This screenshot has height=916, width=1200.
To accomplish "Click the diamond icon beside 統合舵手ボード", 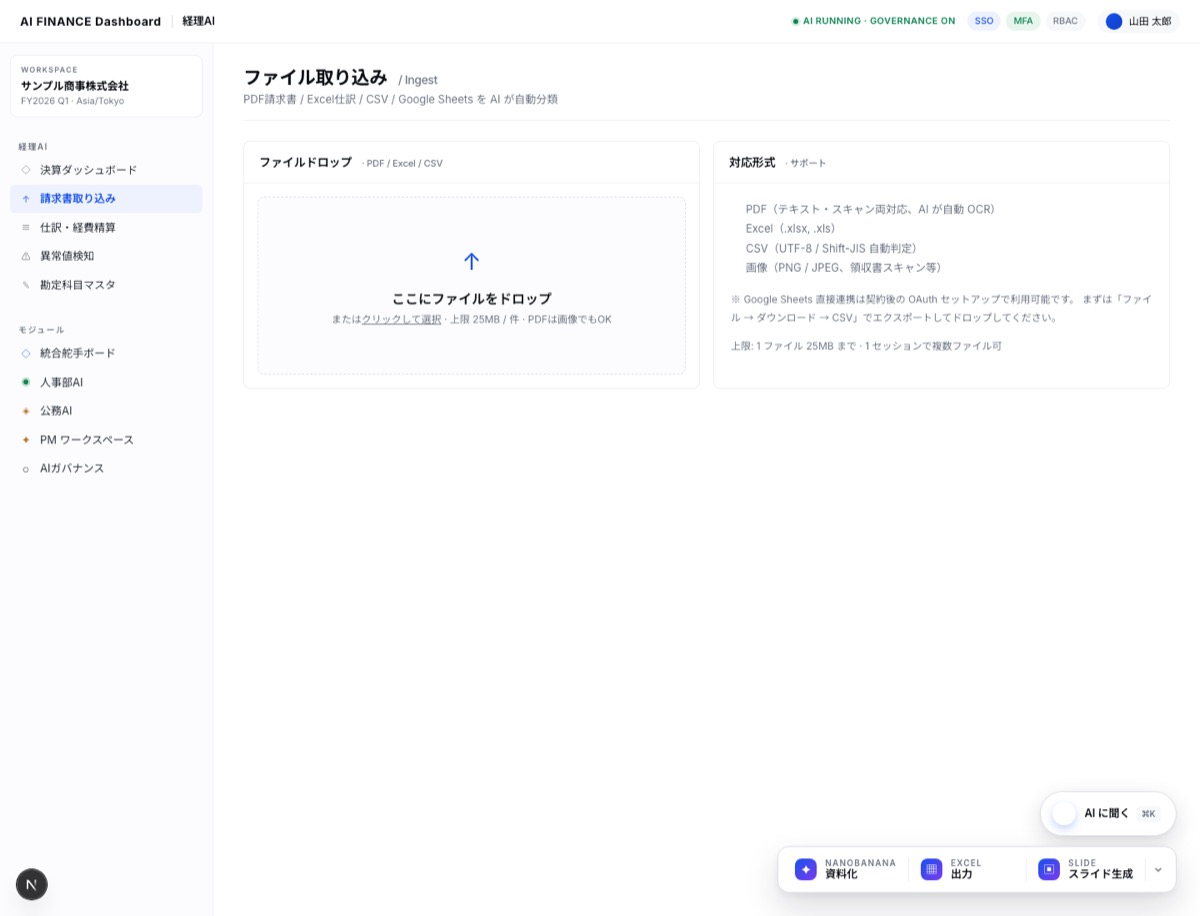I will (x=26, y=353).
